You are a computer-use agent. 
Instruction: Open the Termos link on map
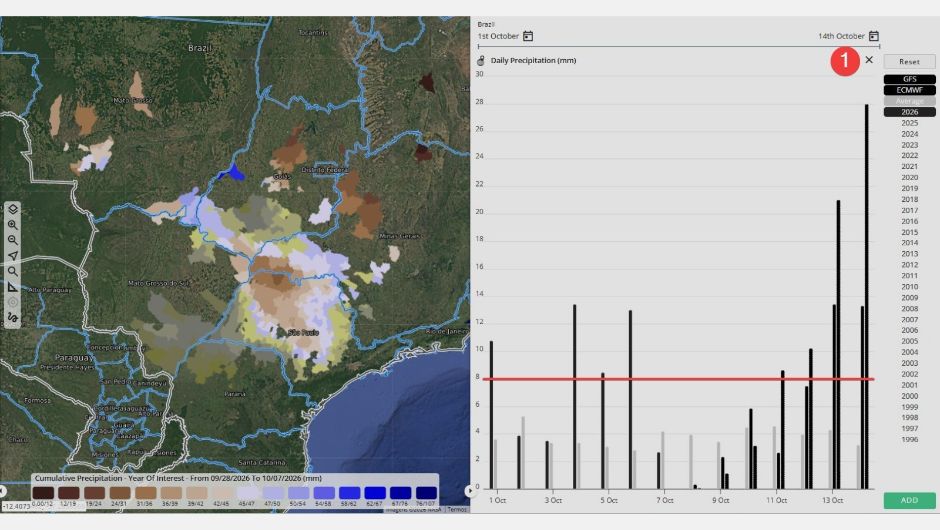point(457,509)
